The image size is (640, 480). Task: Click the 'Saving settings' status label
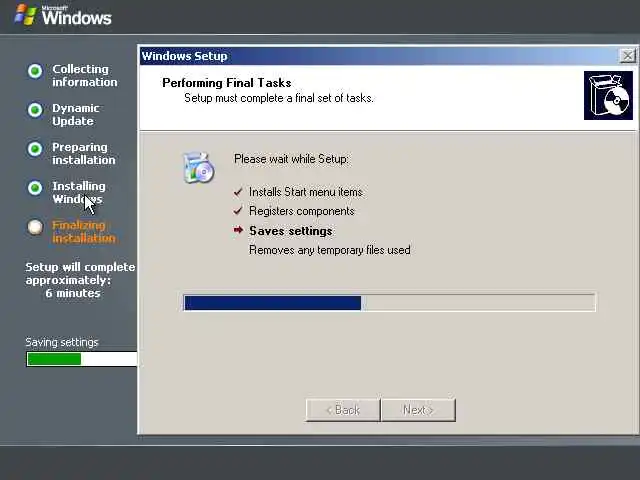[62, 342]
